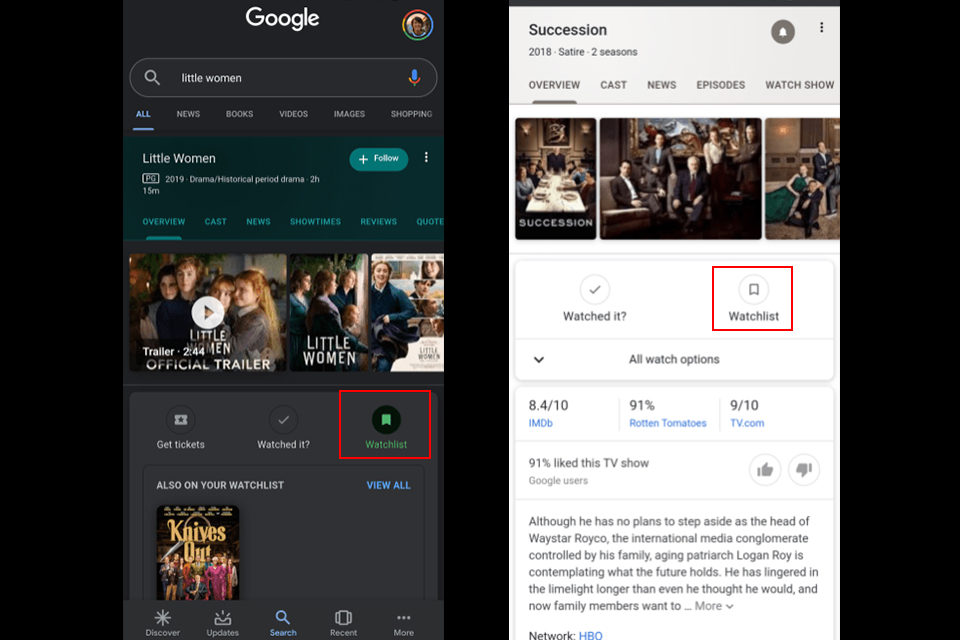Open the Succession title poster thumbnail

pos(556,178)
